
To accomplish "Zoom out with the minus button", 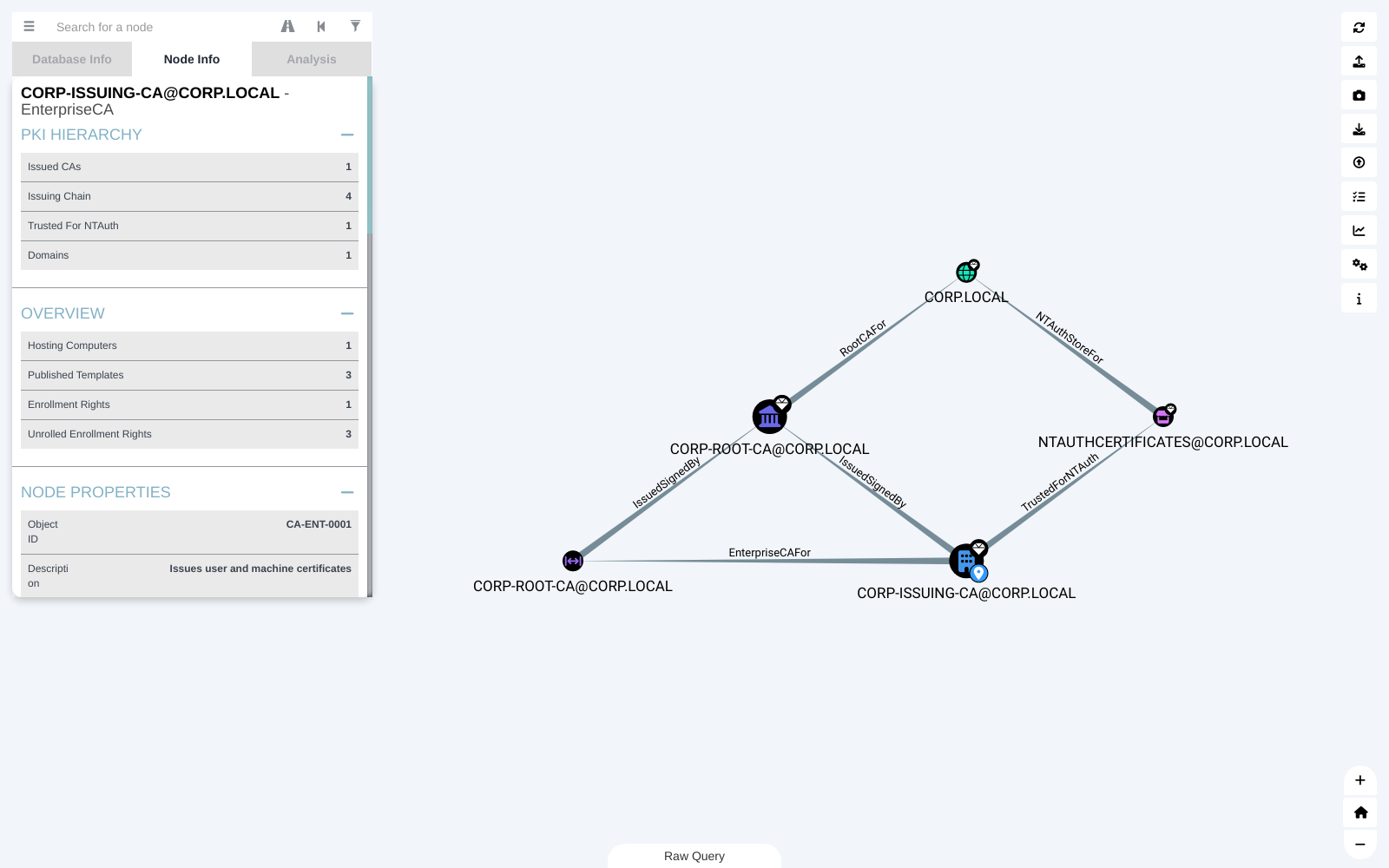I will tap(1360, 844).
